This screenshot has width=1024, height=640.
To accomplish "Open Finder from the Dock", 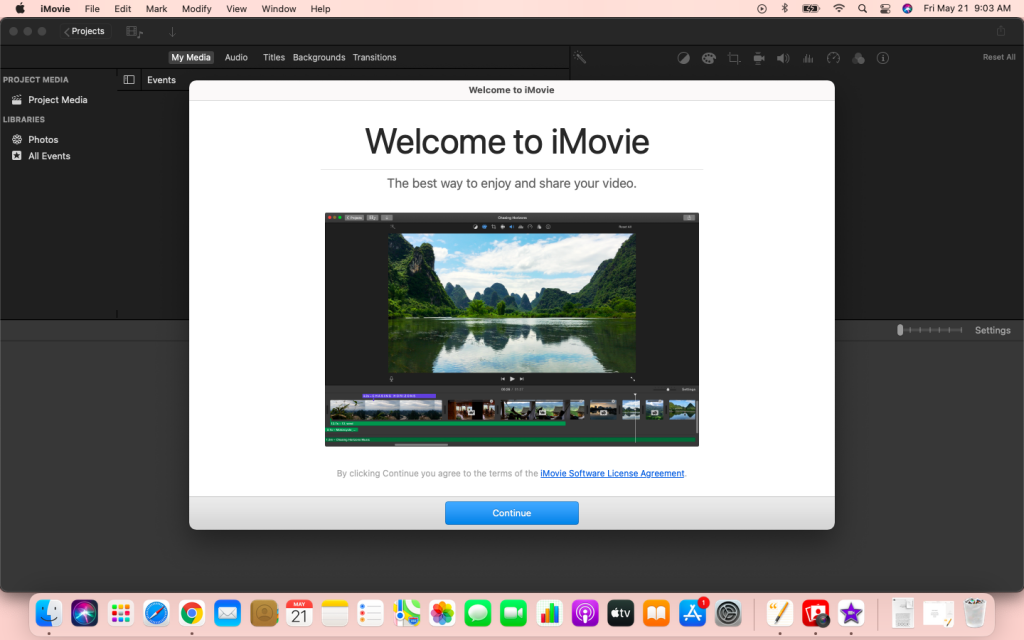I will 49,613.
